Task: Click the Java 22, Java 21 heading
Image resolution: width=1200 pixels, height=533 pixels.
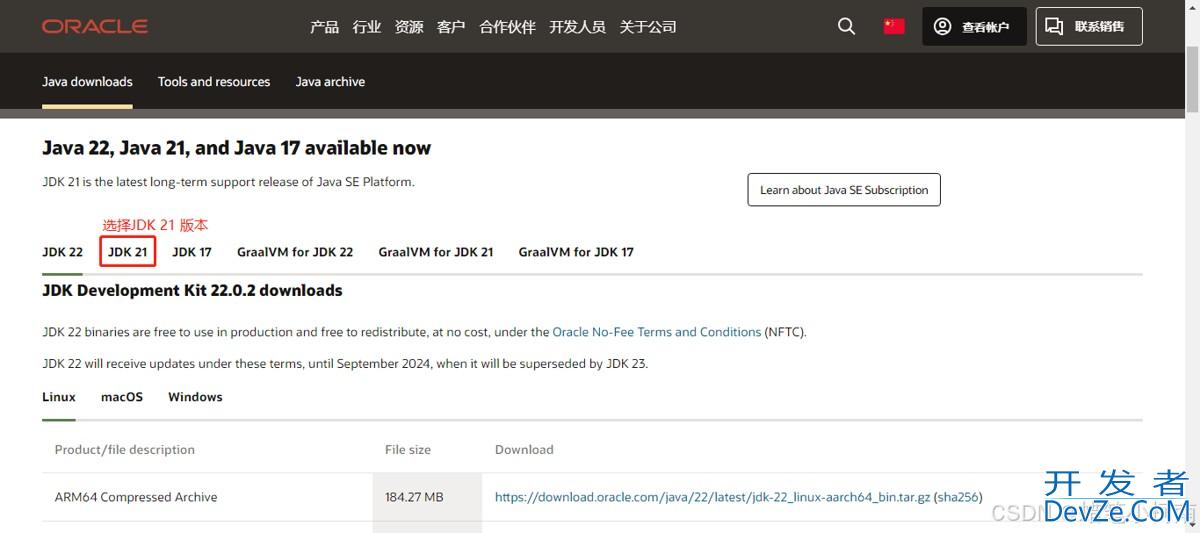Action: click(236, 148)
